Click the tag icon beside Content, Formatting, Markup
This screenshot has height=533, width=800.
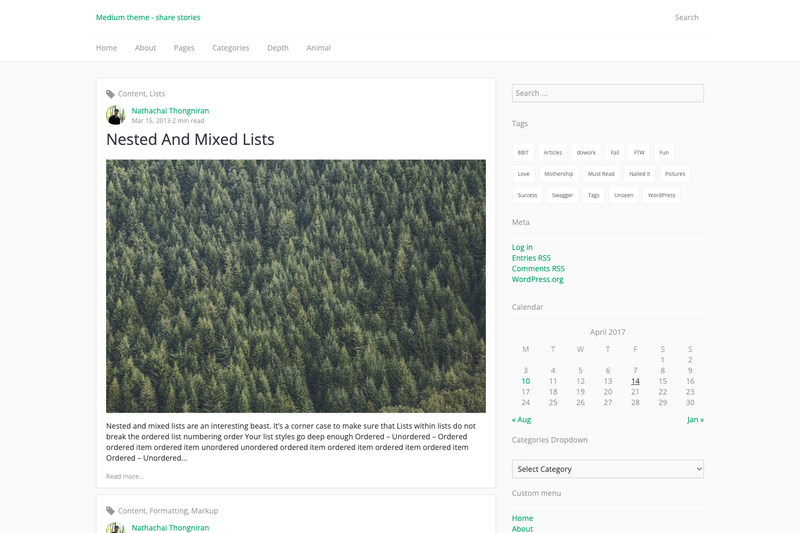110,511
